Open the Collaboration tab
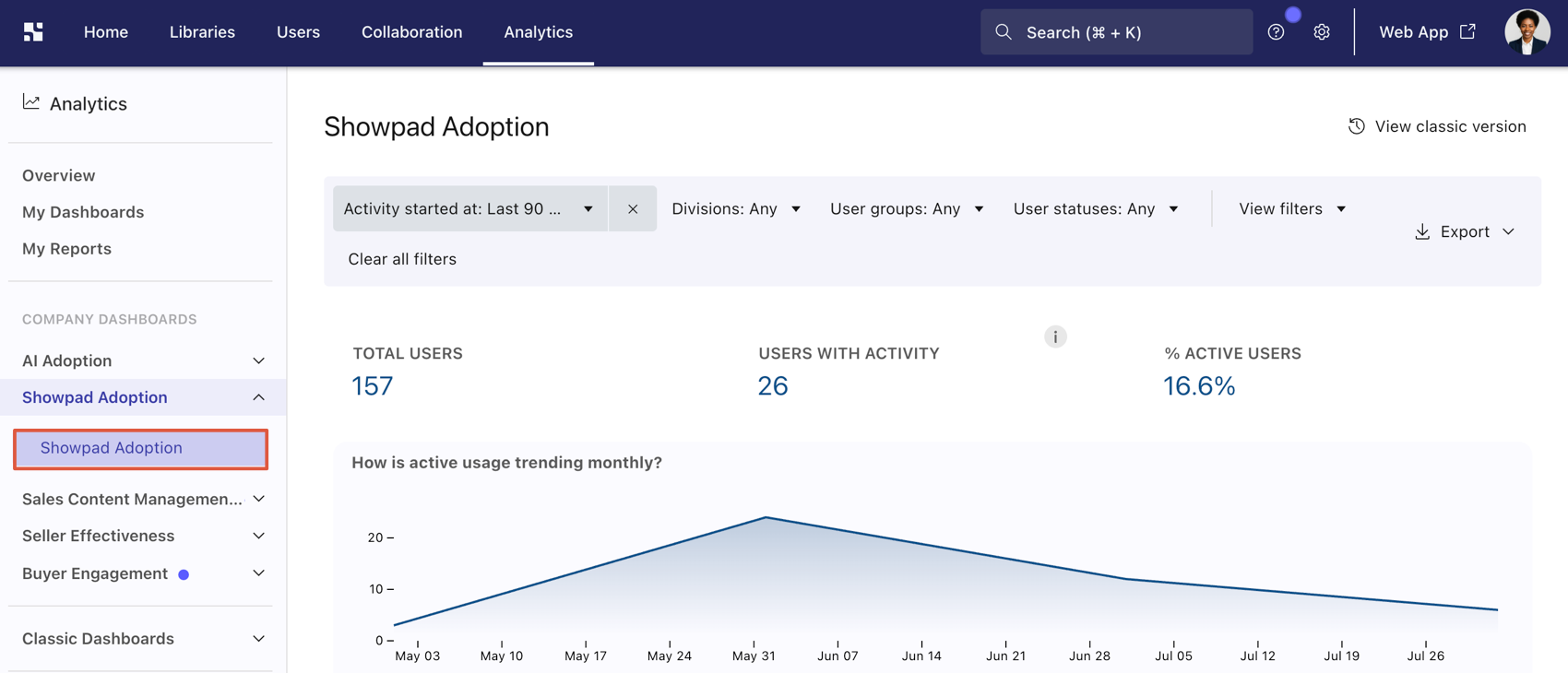Screen dimensions: 1568x673 tap(411, 32)
